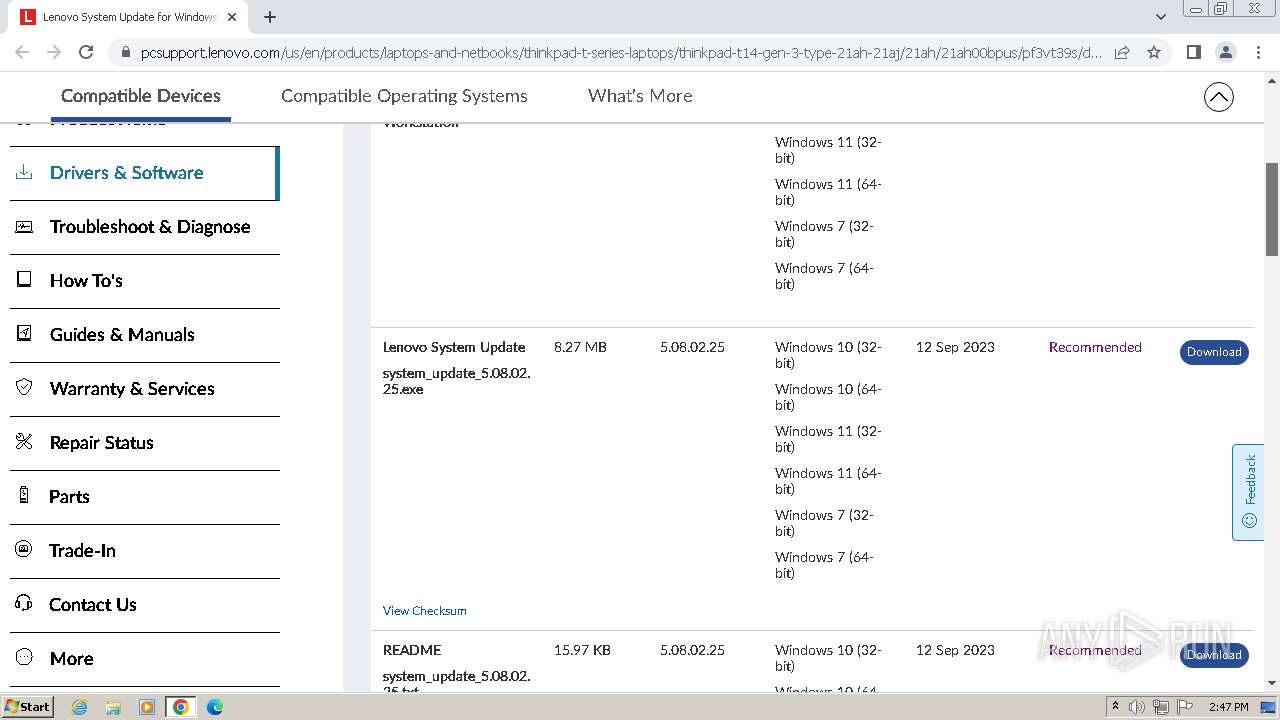1280x720 pixels.
Task: Open File Explorer from the taskbar
Action: point(113,707)
